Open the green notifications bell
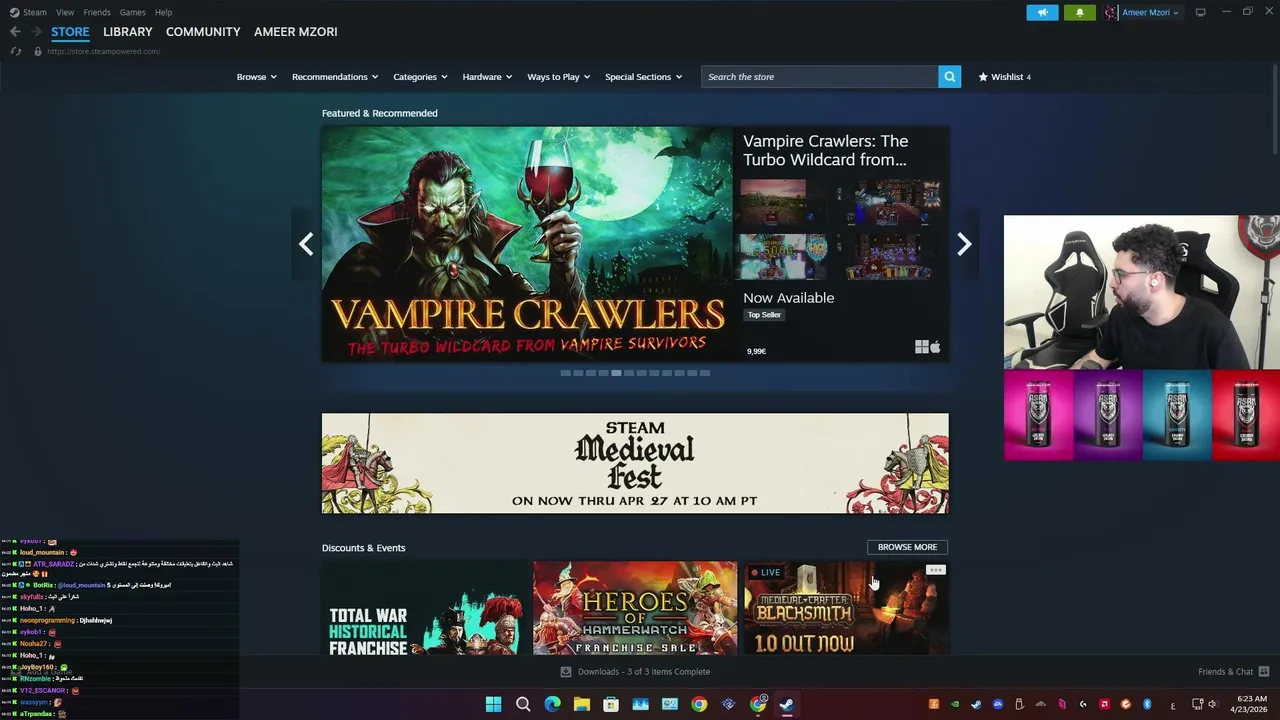The width and height of the screenshot is (1280, 720). point(1079,12)
